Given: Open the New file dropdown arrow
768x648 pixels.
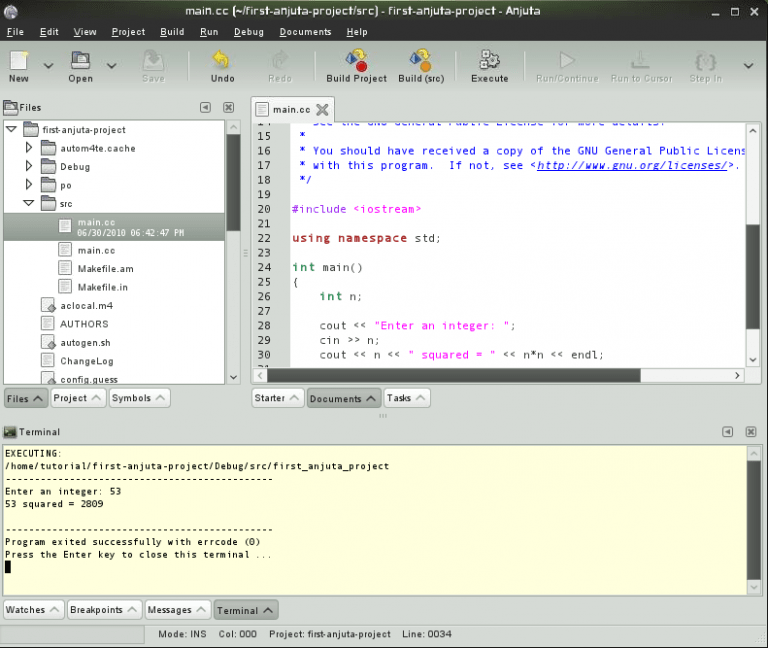Looking at the screenshot, I should pyautogui.click(x=48, y=65).
